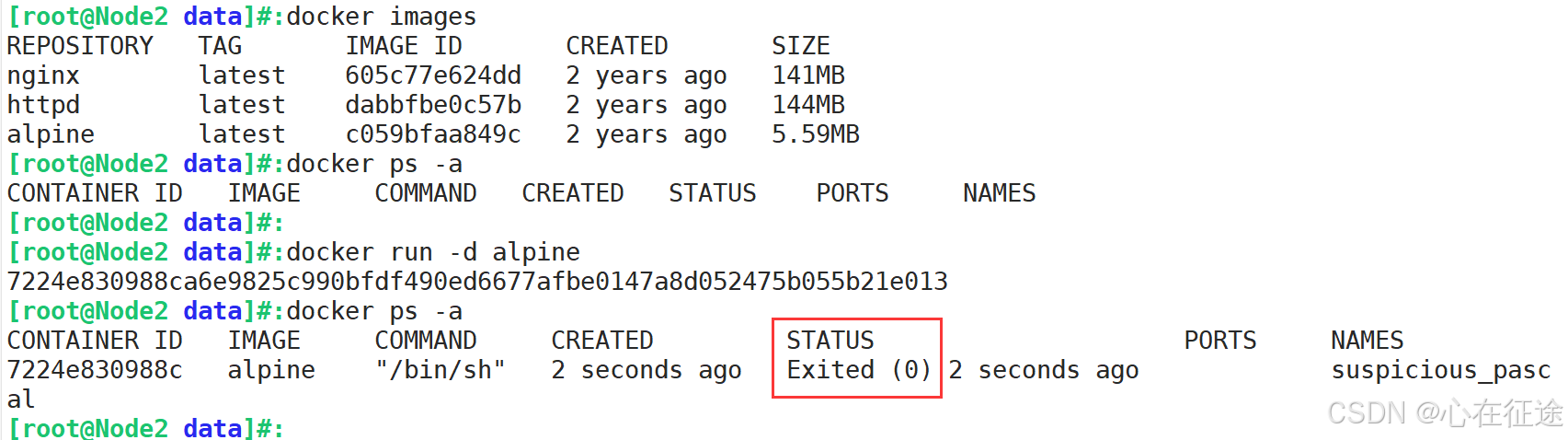Click the highlighted STATUS column header
Screen dimensions: 1568x440
(x=830, y=341)
